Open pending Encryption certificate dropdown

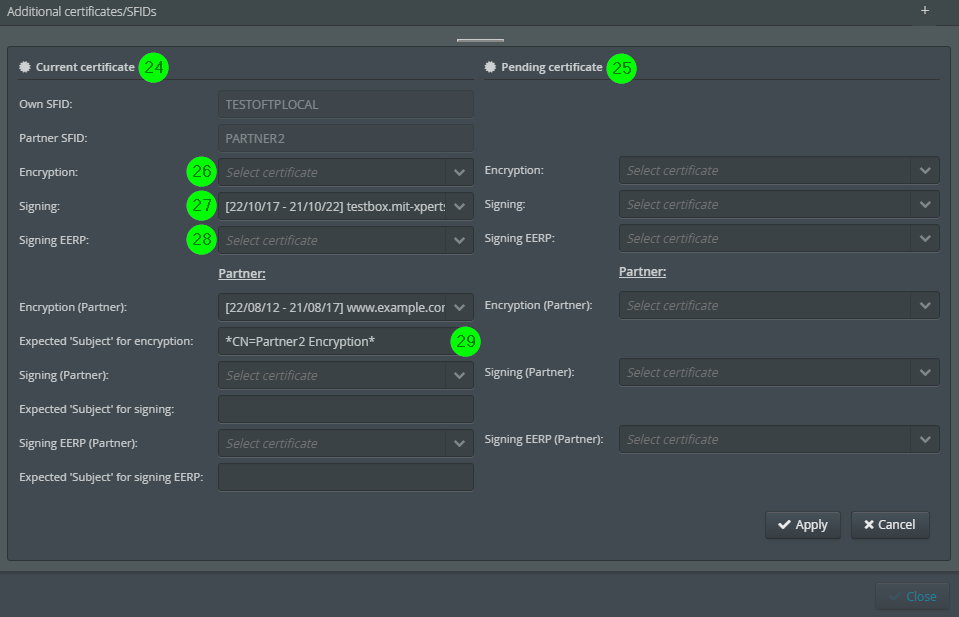[x=779, y=171]
